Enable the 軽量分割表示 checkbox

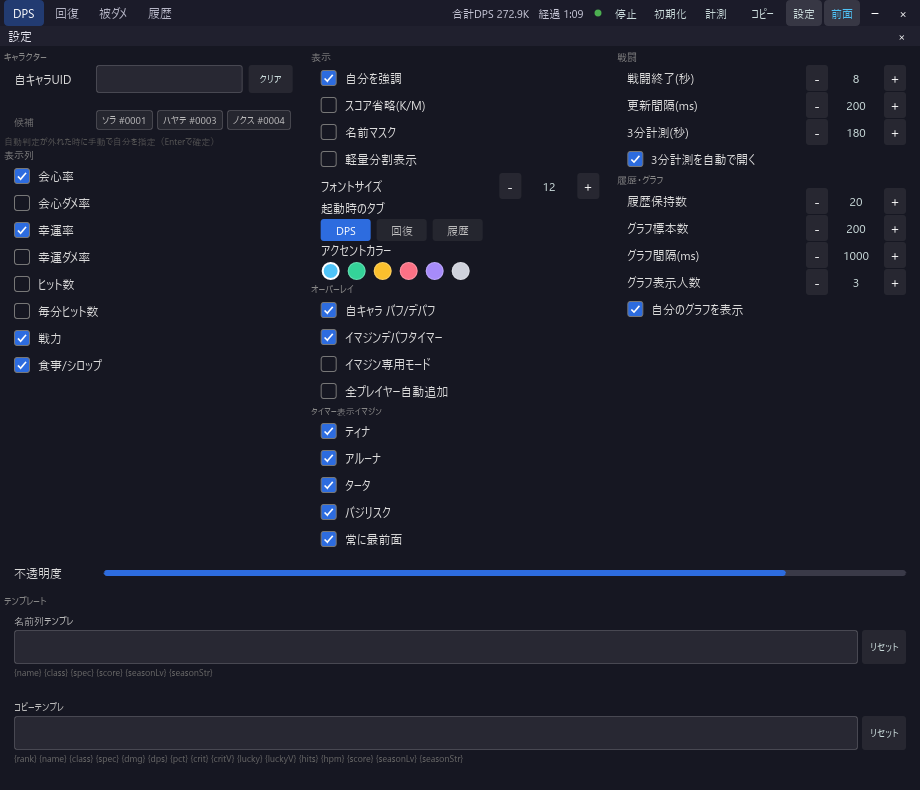pyautogui.click(x=329, y=159)
